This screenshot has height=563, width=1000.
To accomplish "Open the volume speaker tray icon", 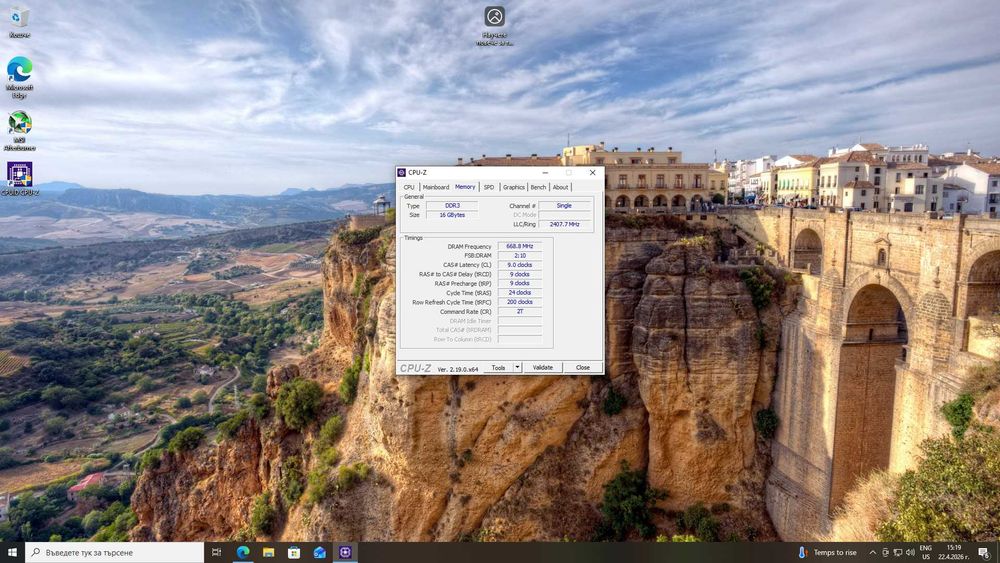I will click(910, 552).
